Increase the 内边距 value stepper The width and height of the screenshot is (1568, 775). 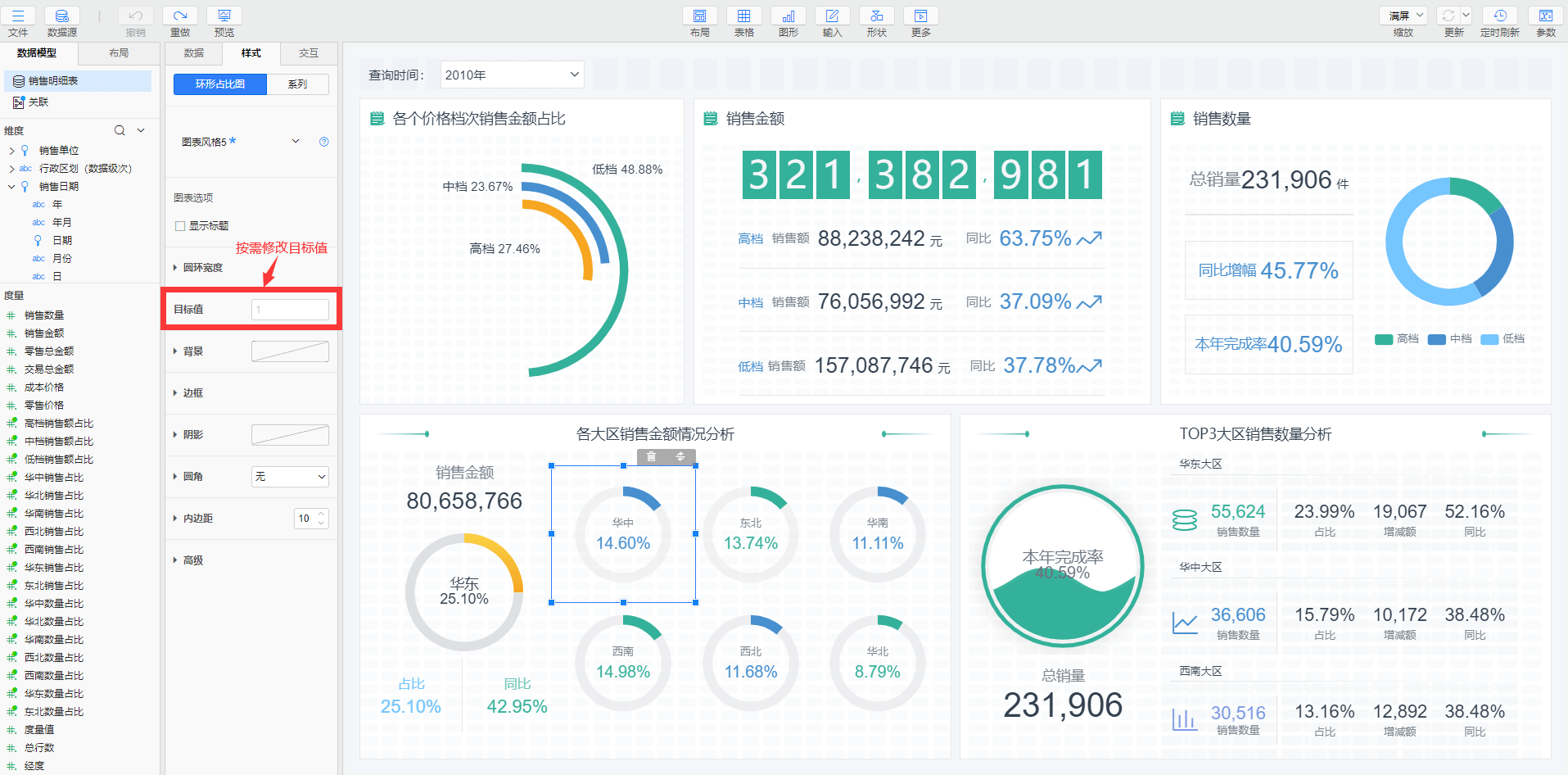(x=322, y=514)
